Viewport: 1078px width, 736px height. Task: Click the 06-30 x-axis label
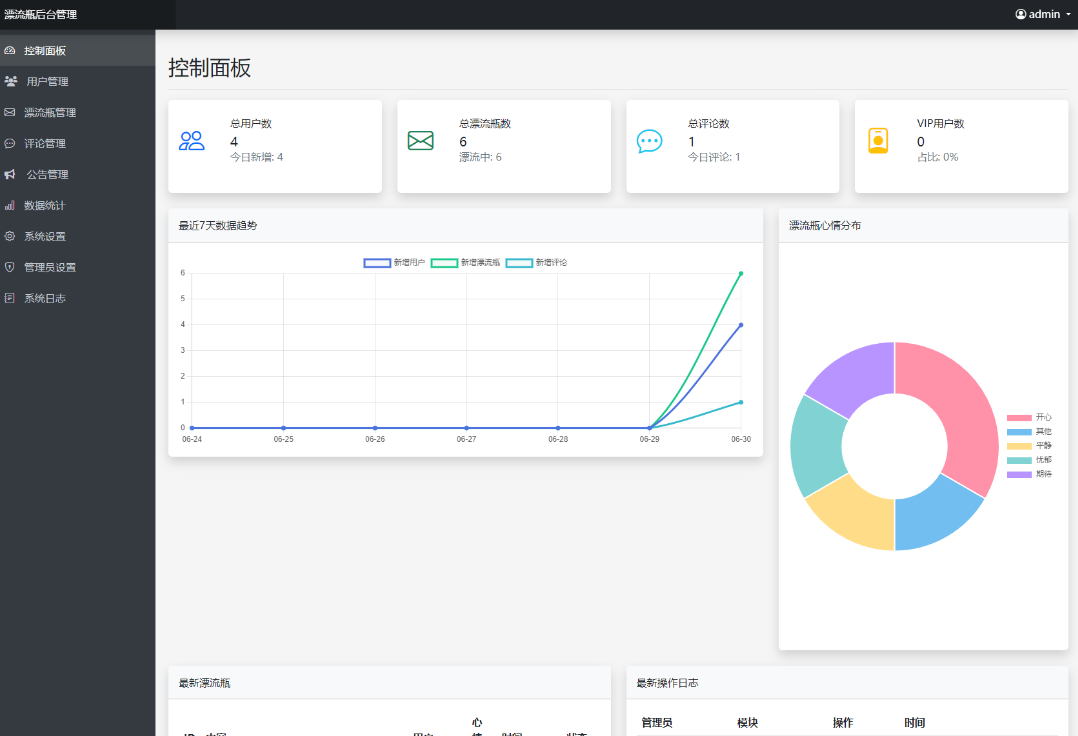tap(741, 439)
